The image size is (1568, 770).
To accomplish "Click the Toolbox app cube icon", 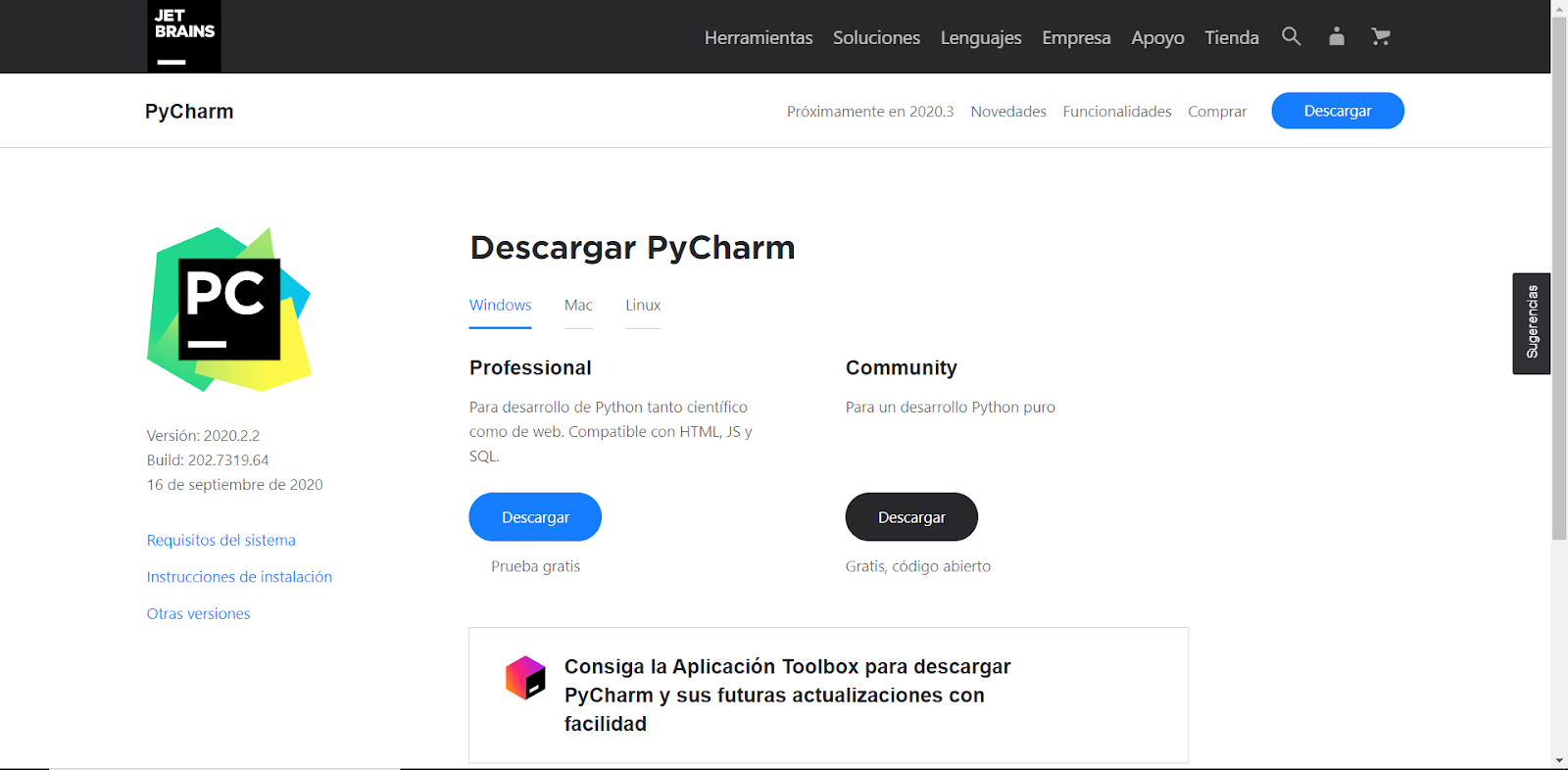I will [x=525, y=678].
